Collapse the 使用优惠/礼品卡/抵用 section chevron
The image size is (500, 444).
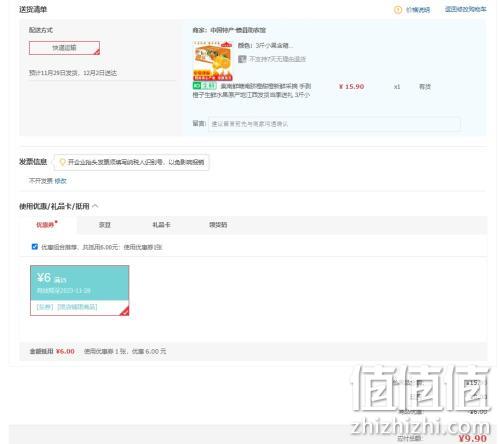pos(95,206)
